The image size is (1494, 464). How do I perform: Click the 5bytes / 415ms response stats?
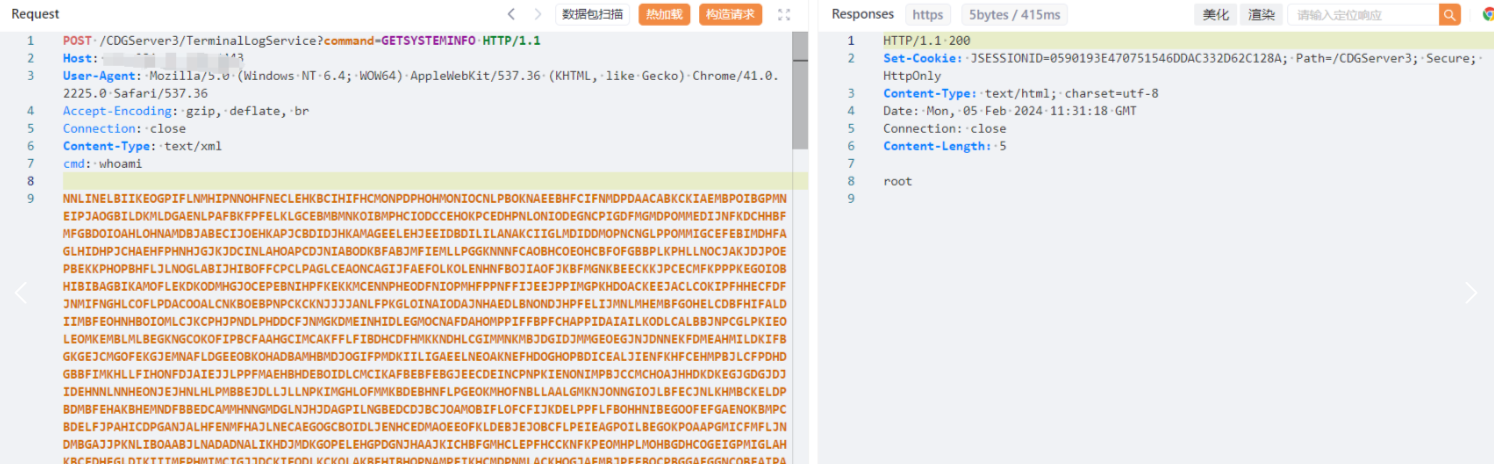(1014, 15)
